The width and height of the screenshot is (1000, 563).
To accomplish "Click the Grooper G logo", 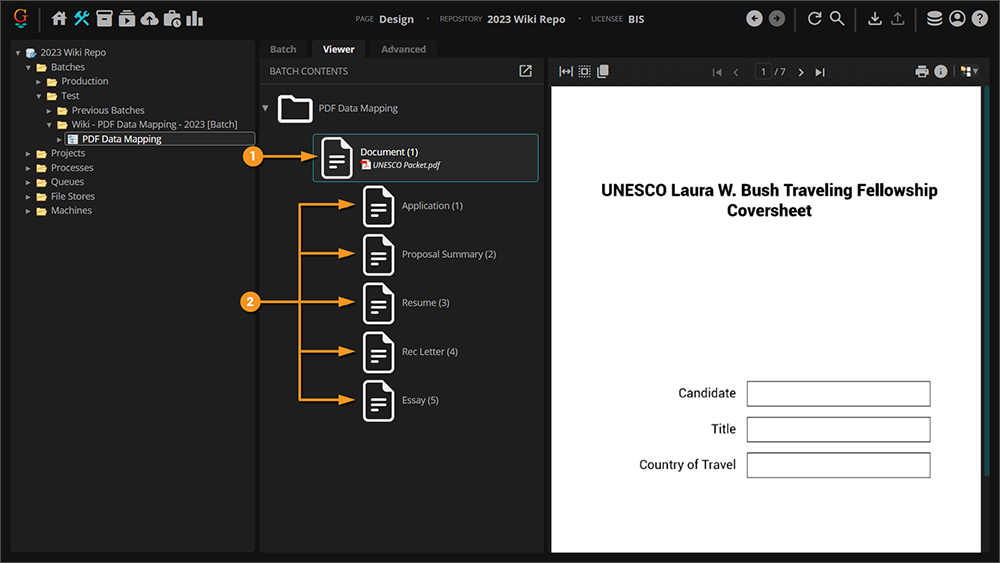I will point(21,18).
